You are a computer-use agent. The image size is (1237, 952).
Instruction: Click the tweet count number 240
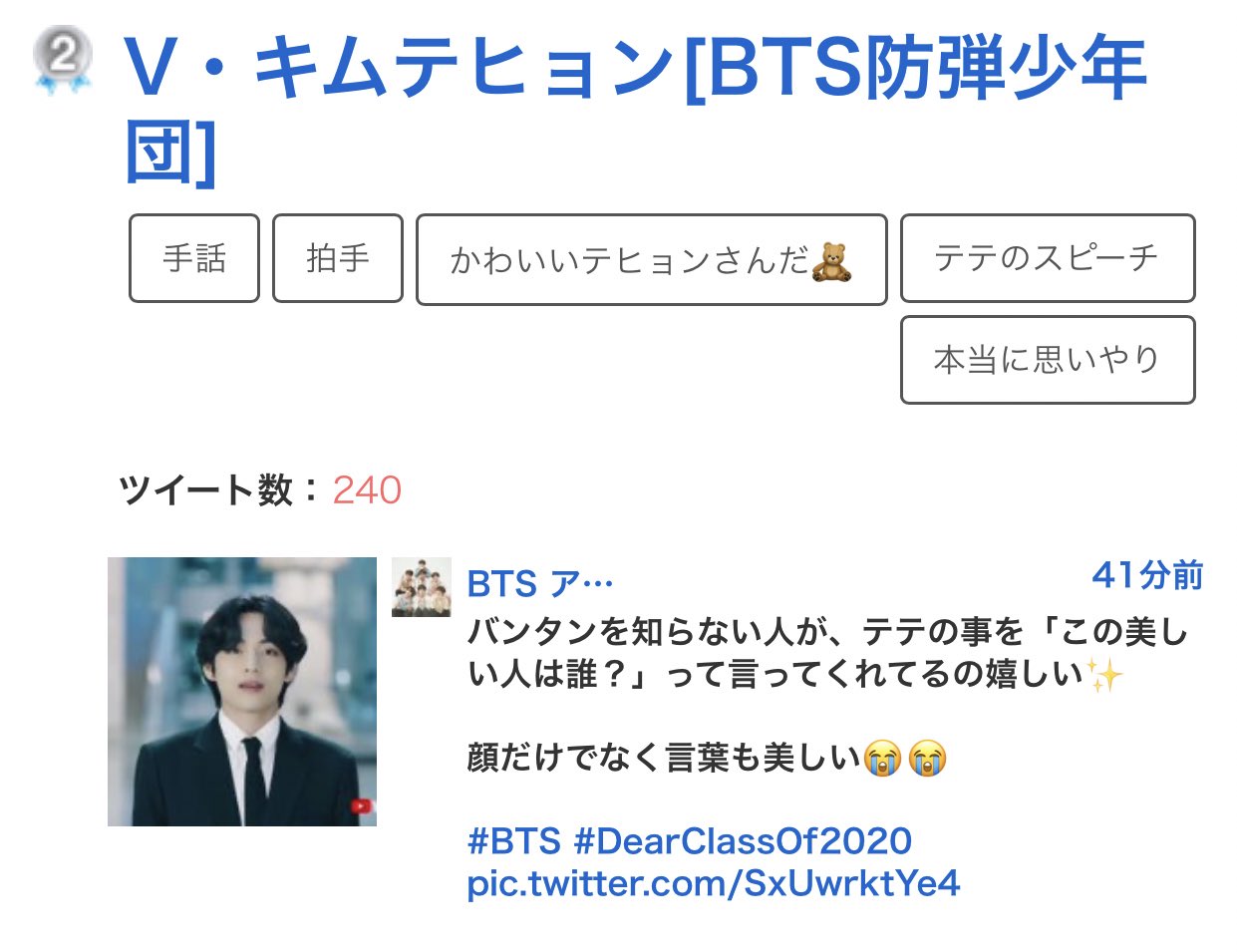coord(367,490)
